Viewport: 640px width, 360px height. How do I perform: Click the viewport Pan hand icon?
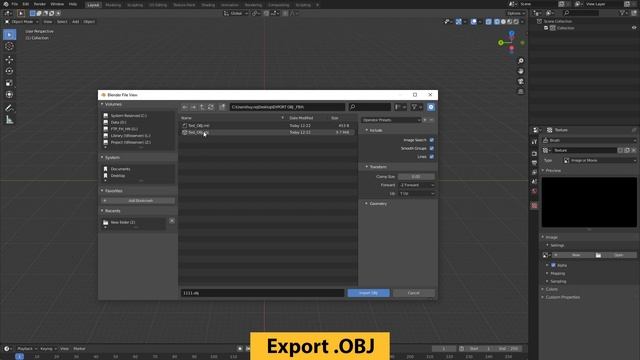(x=521, y=71)
